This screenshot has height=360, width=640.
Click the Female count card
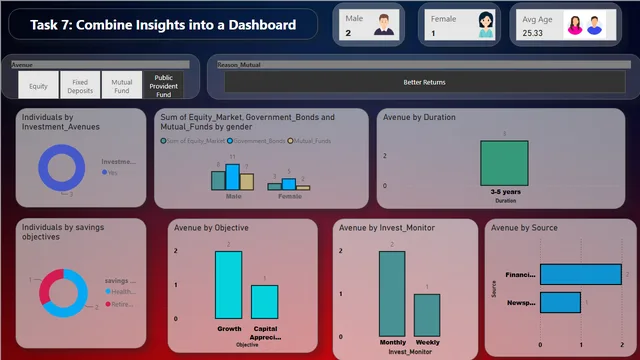tap(460, 25)
